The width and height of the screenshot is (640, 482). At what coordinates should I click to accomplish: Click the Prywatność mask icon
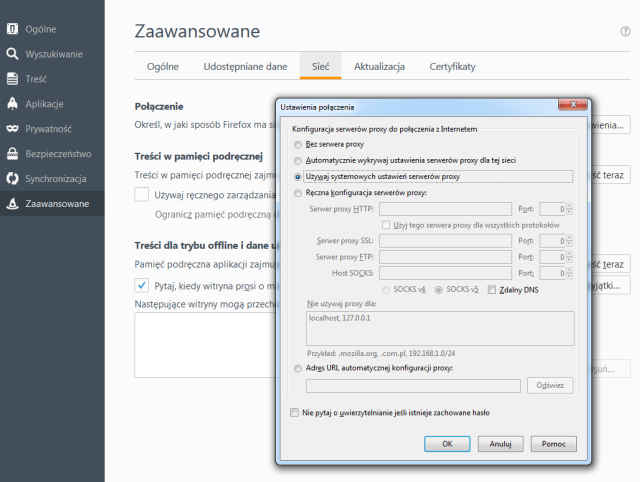pyautogui.click(x=12, y=129)
